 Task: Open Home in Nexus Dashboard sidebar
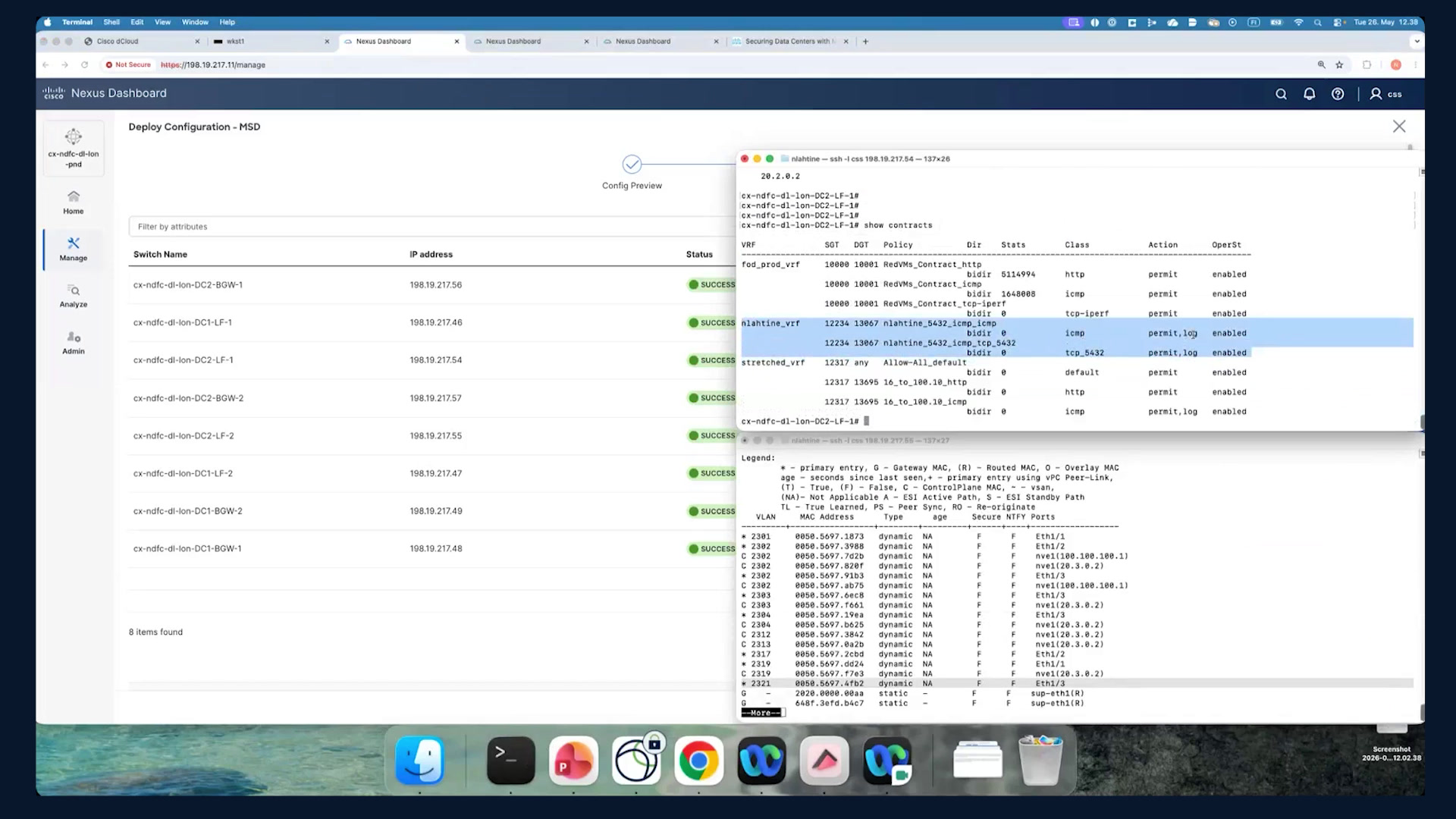pyautogui.click(x=74, y=202)
